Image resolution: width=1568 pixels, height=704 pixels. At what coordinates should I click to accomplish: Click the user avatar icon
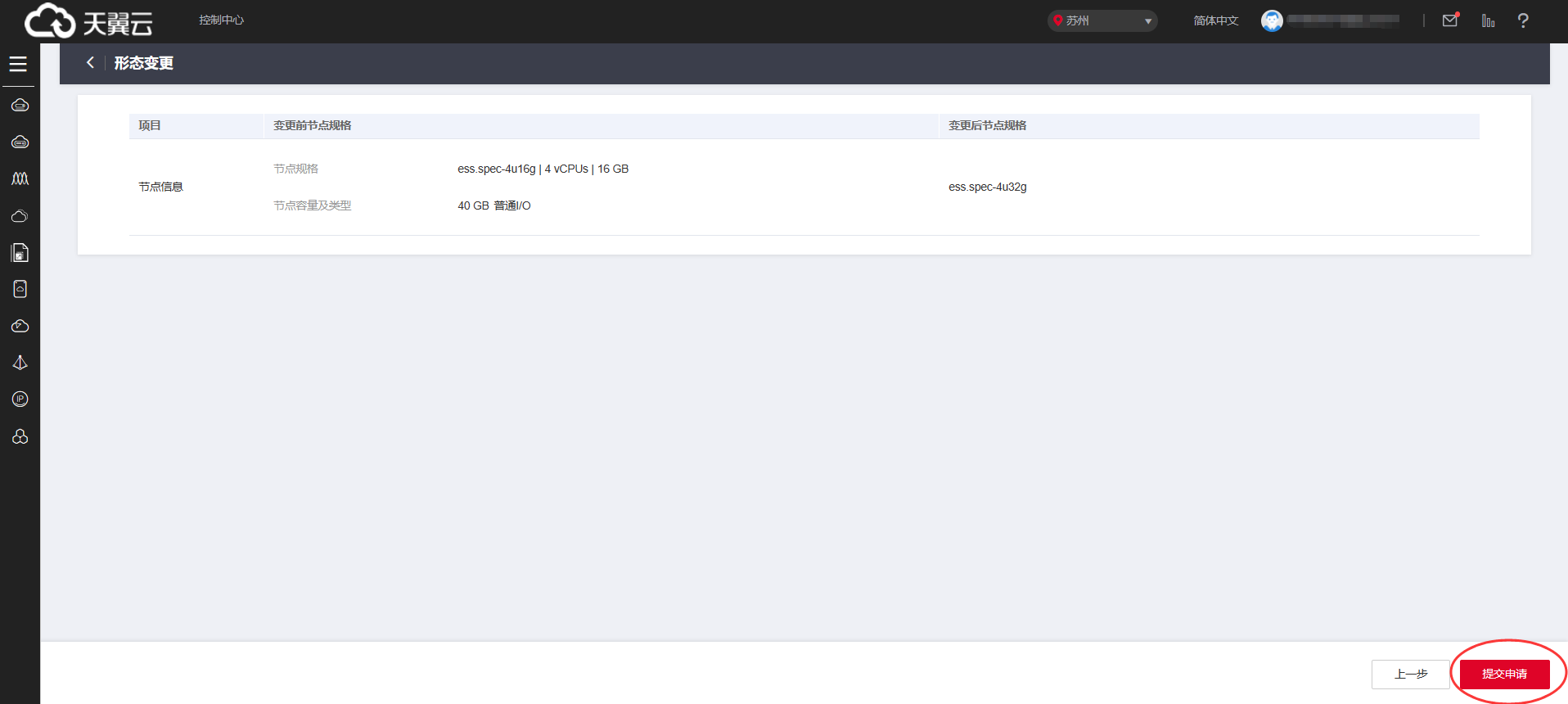pos(1272,20)
